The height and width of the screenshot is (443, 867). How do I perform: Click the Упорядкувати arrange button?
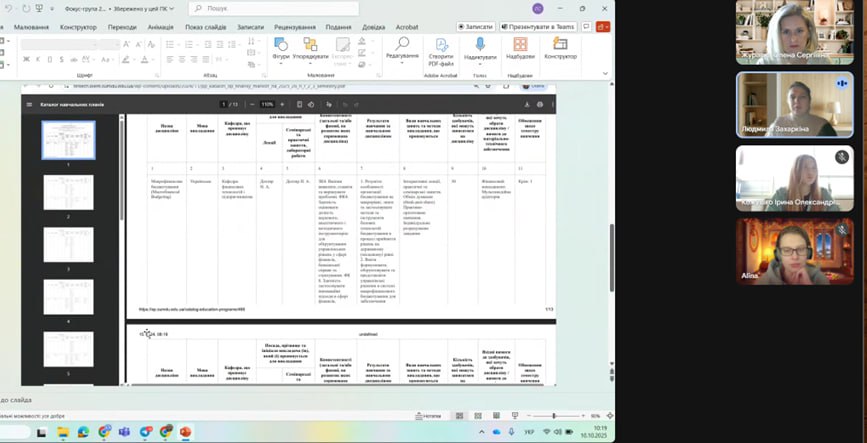tap(310, 48)
